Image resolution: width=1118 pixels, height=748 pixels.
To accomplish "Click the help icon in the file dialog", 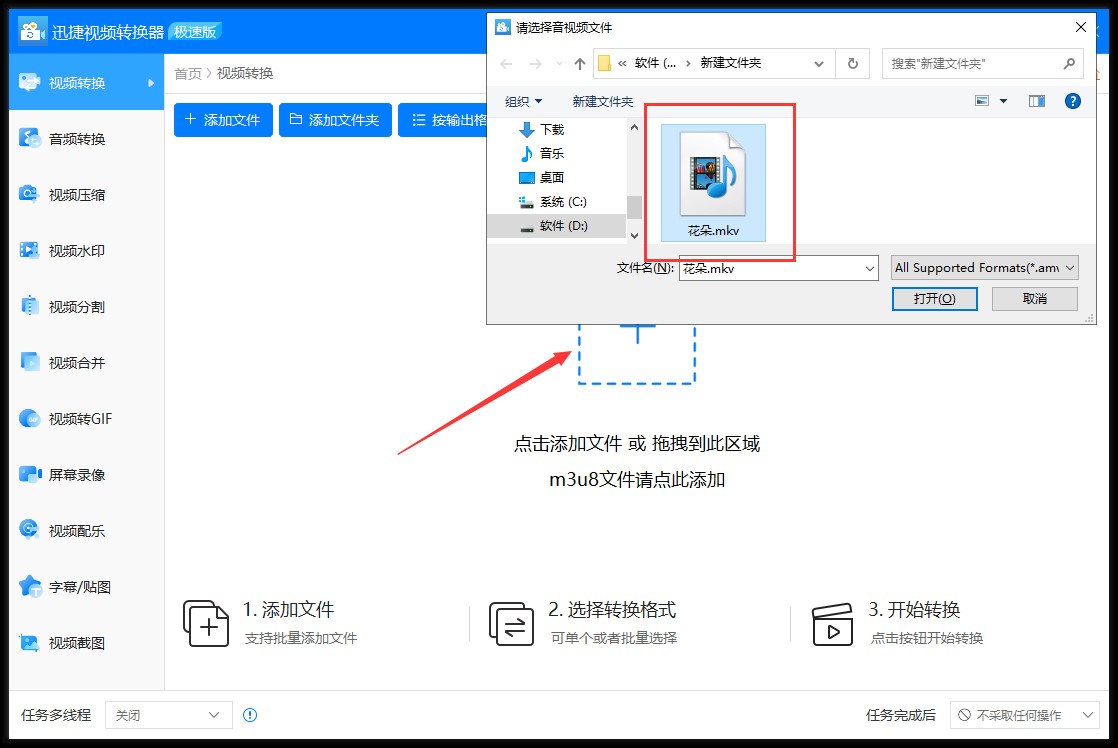I will [1072, 100].
